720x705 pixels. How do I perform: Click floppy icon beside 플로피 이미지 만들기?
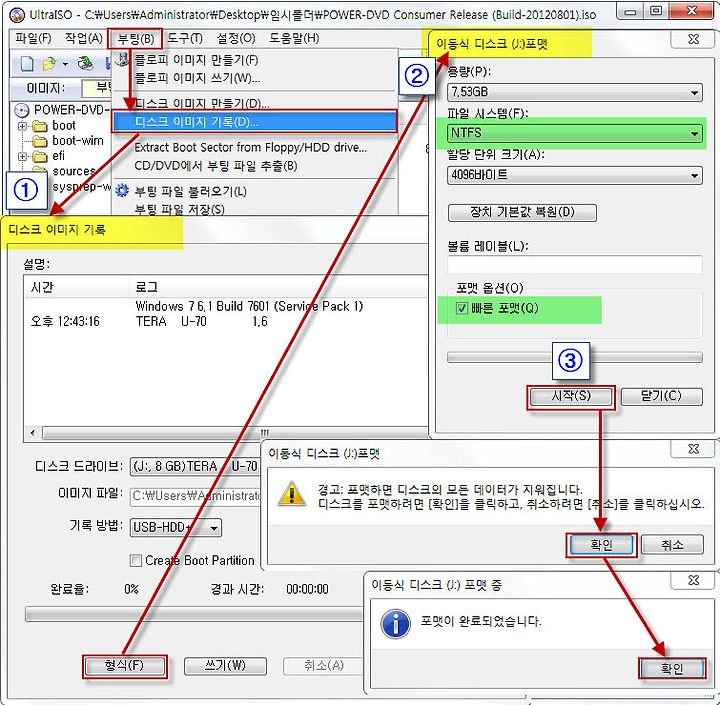click(122, 59)
